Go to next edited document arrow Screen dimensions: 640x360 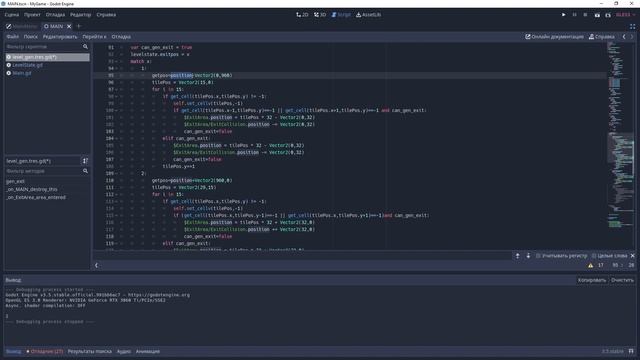(632, 37)
